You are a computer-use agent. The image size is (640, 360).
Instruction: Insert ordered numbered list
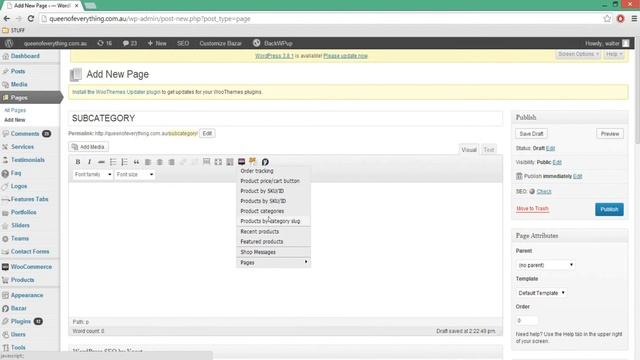(x=124, y=162)
